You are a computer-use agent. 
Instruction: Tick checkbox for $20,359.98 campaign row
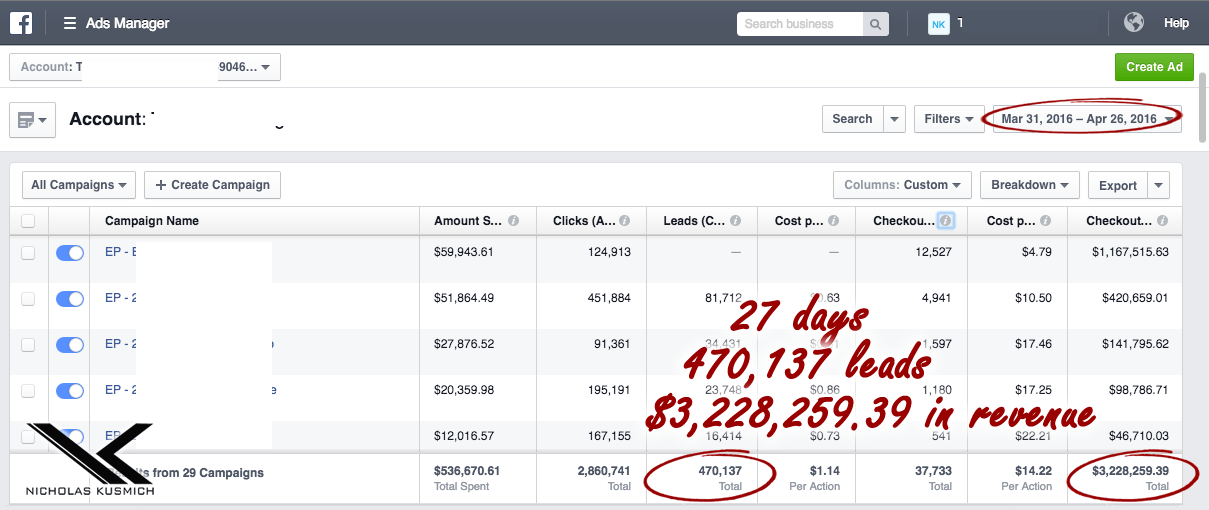(28, 390)
